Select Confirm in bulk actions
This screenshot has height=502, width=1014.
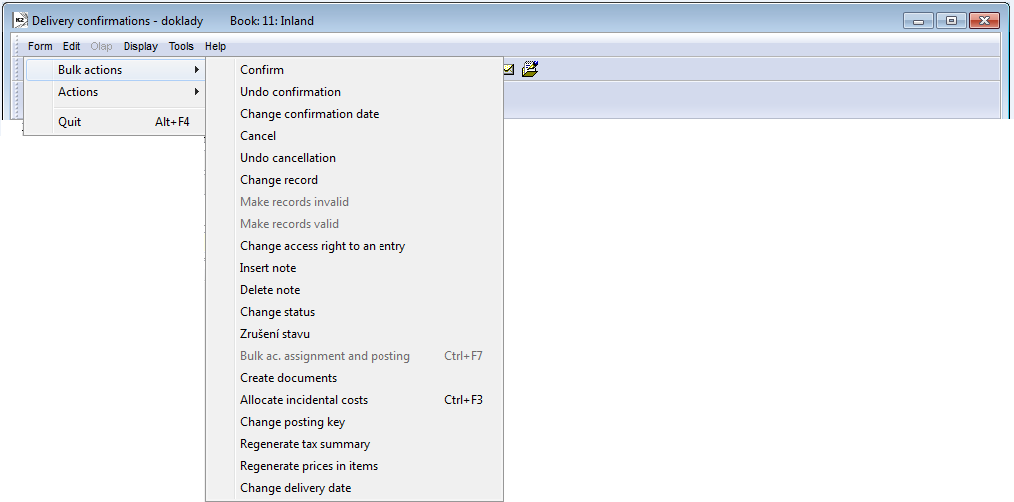[x=262, y=70]
